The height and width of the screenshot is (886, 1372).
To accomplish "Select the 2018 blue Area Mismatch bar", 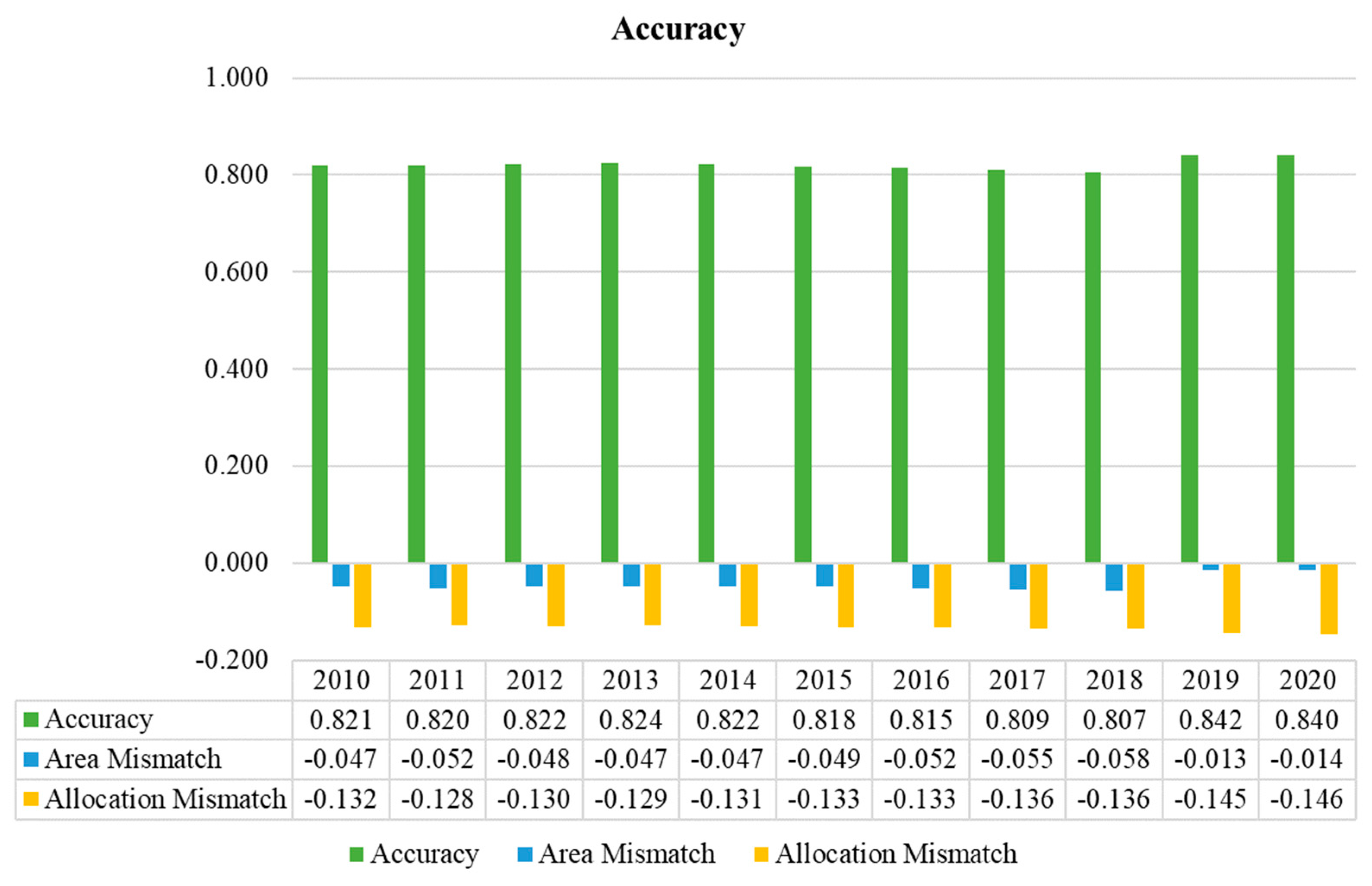I will click(x=1113, y=577).
